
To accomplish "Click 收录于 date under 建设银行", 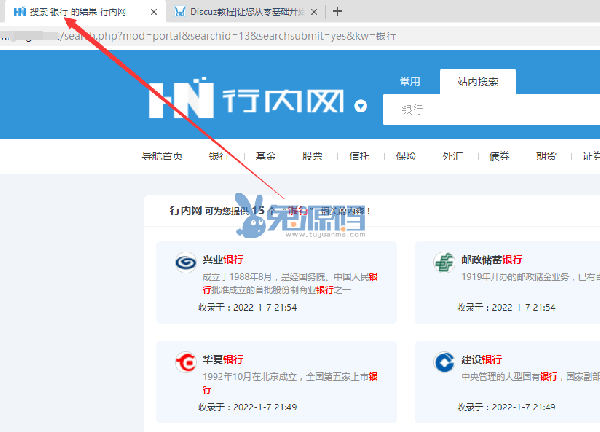I will click(x=506, y=407).
